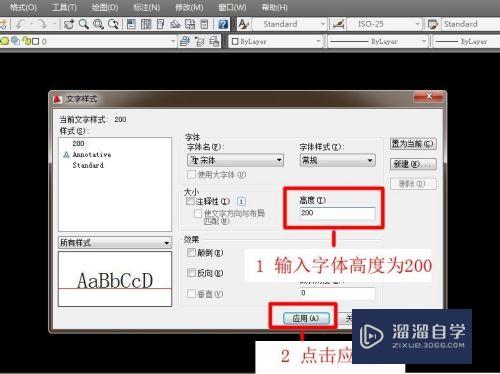Open the 字体名 font name dropdown
The width and height of the screenshot is (500, 374).
pos(235,160)
